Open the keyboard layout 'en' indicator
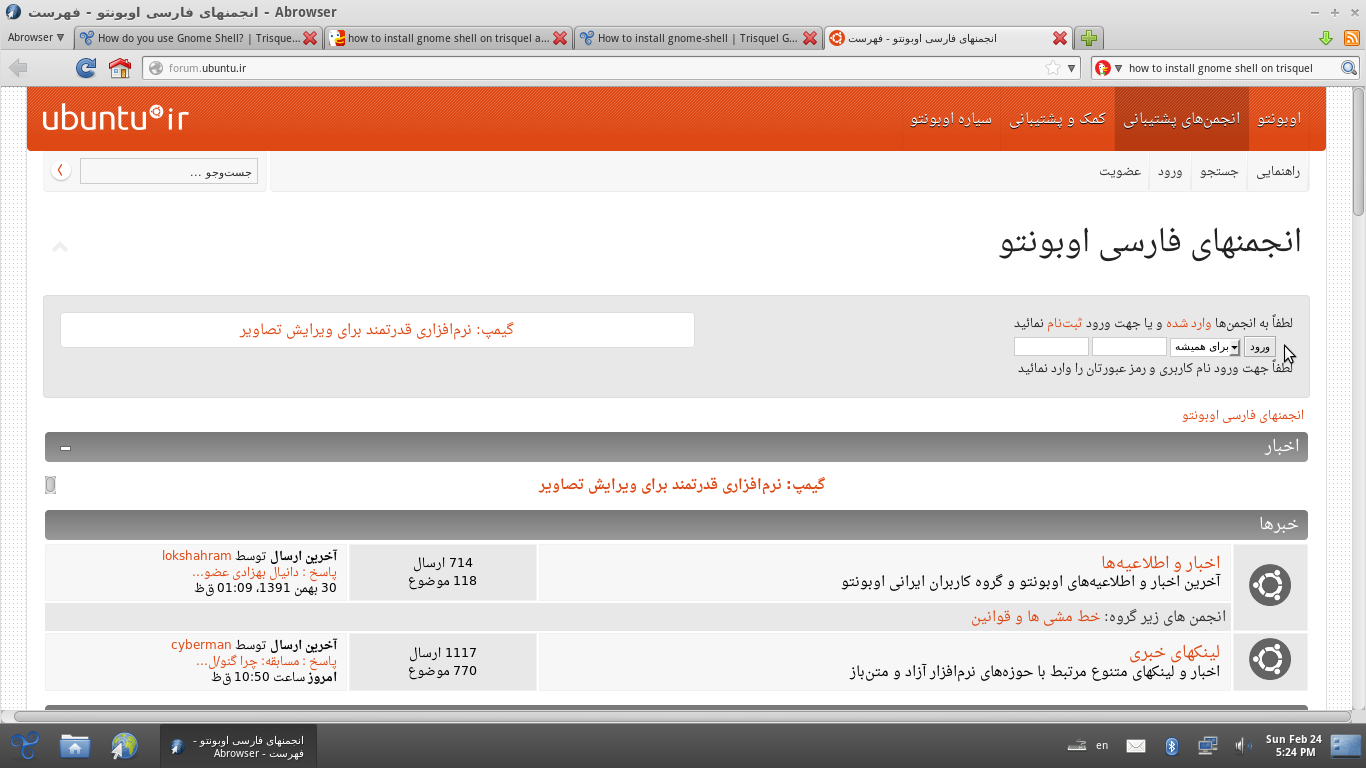1366x768 pixels. (x=1102, y=745)
